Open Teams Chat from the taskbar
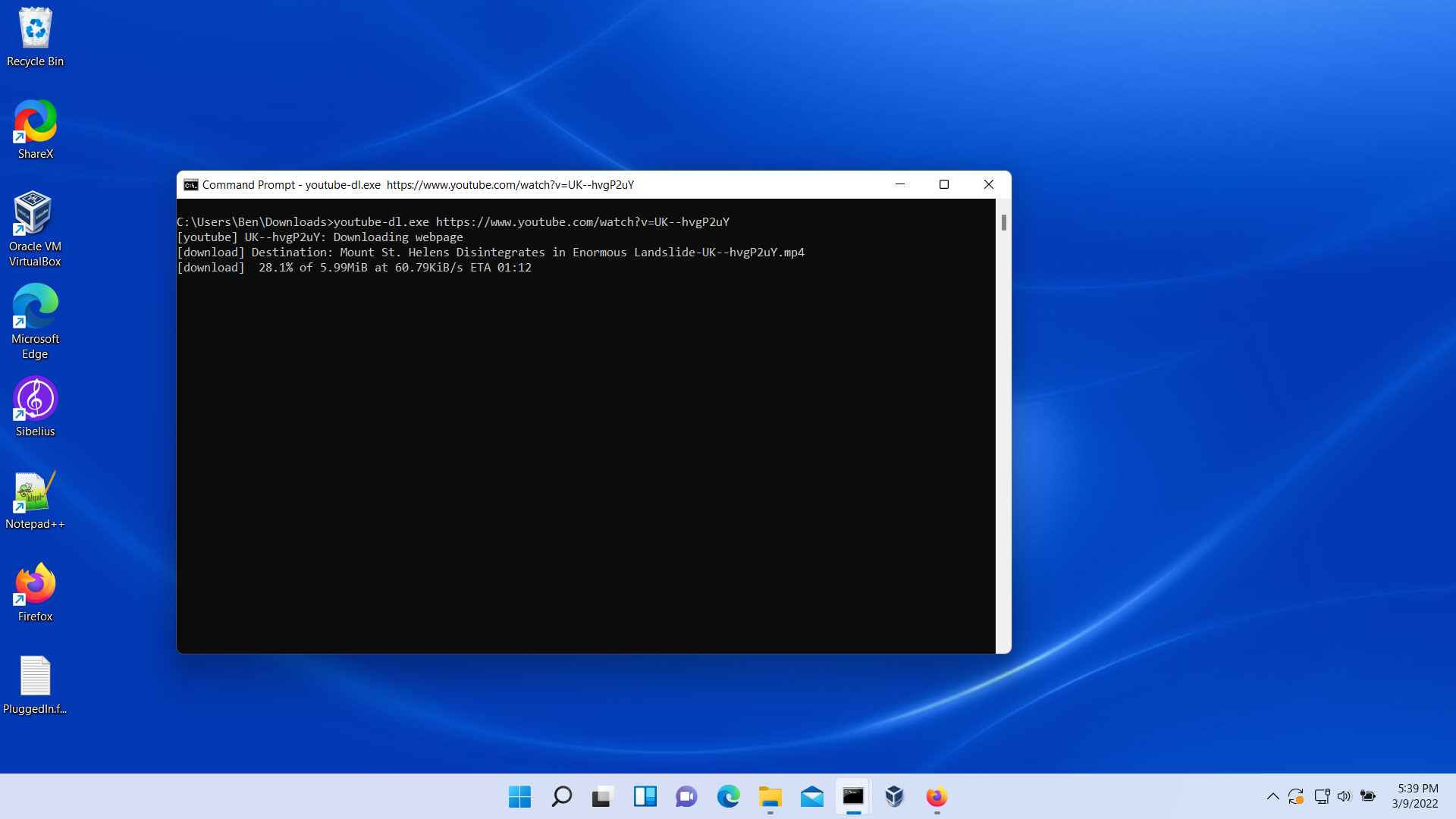Image resolution: width=1456 pixels, height=819 pixels. pos(686,796)
